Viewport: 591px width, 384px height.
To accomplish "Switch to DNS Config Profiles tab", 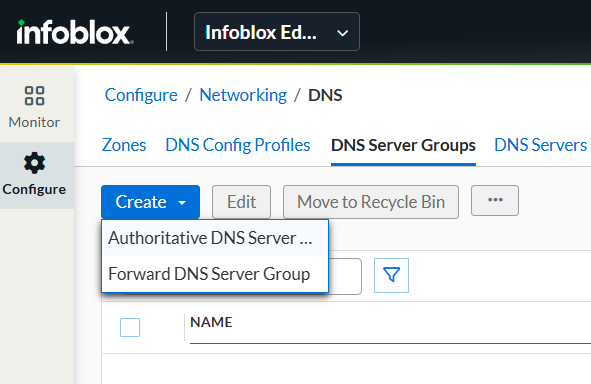I will (238, 145).
